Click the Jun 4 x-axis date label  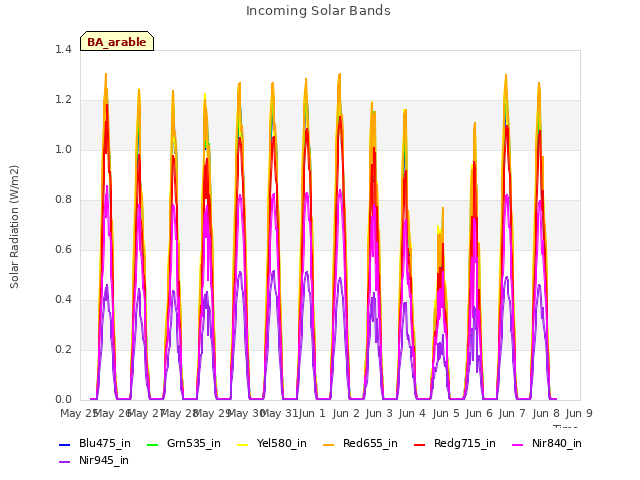[412, 413]
